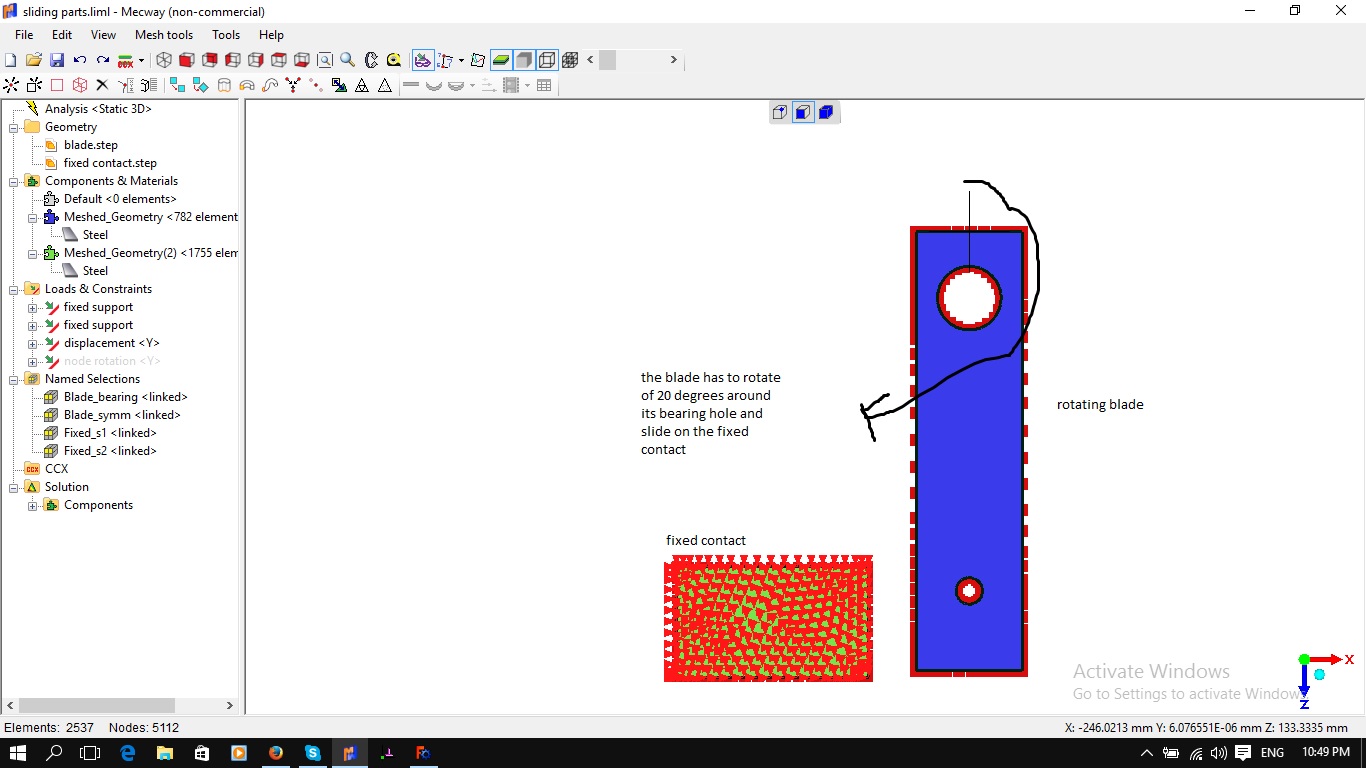Toggle the meshed cube display button

pos(570,60)
